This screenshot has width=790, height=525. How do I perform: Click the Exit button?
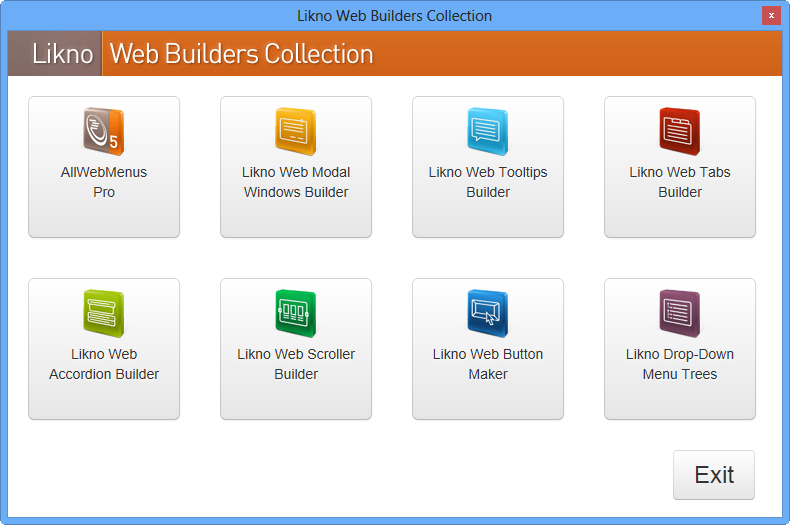click(714, 475)
